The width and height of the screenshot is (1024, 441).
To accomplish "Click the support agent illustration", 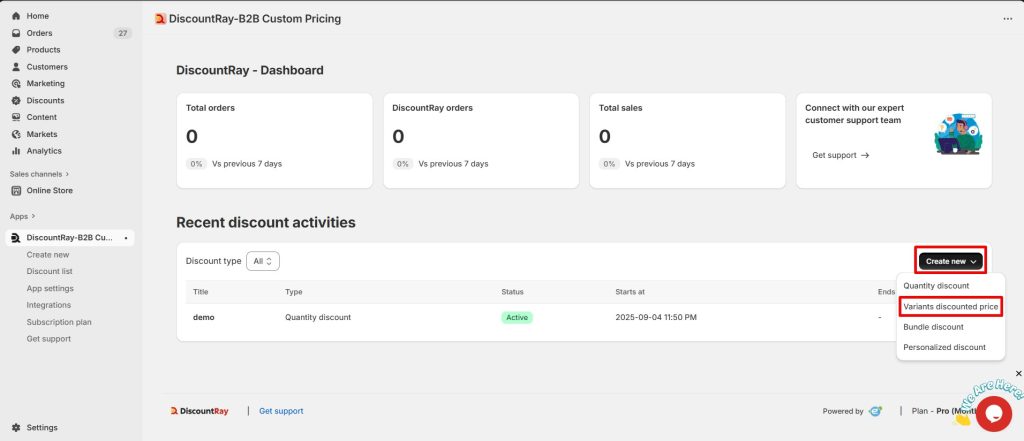I will (x=958, y=134).
